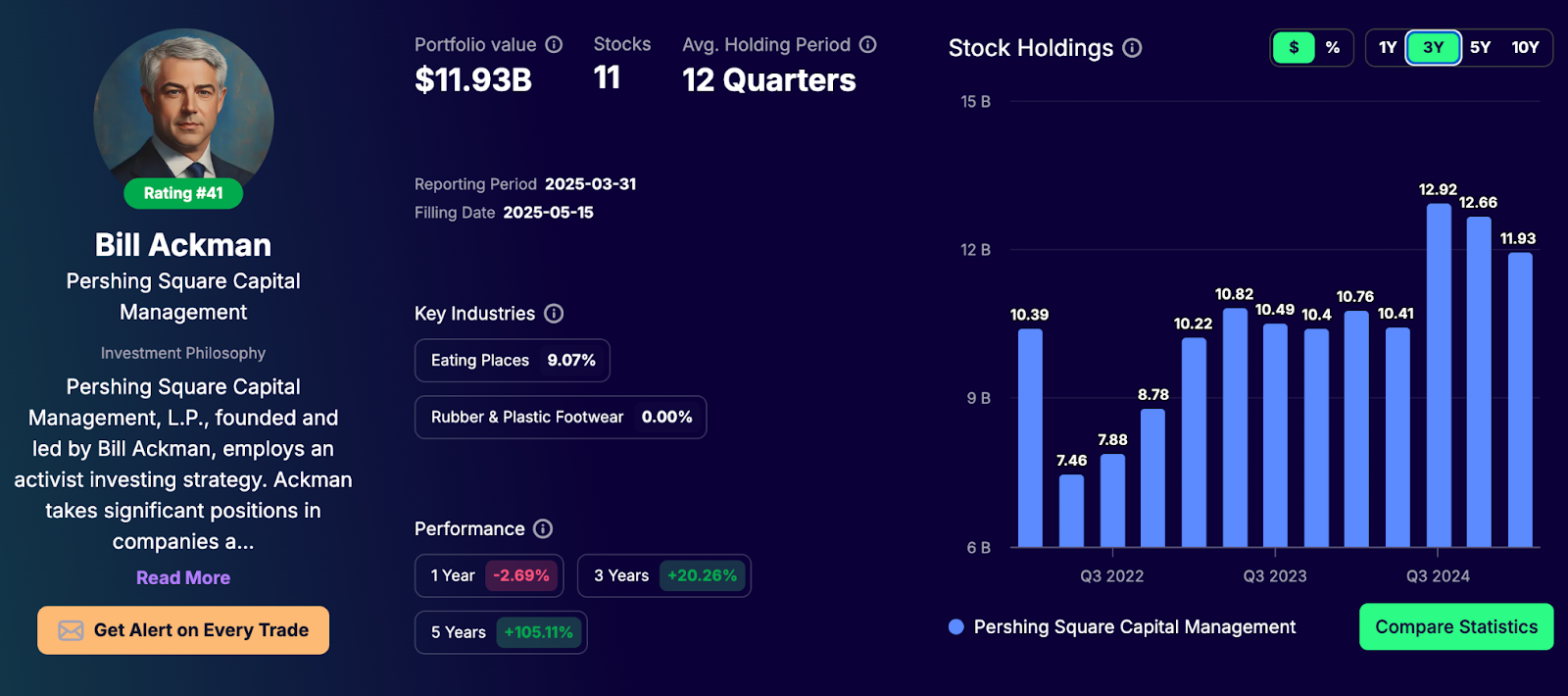Click the $11.93B portfolio value
Viewport: 1568px width, 696px height.
pyautogui.click(x=473, y=79)
